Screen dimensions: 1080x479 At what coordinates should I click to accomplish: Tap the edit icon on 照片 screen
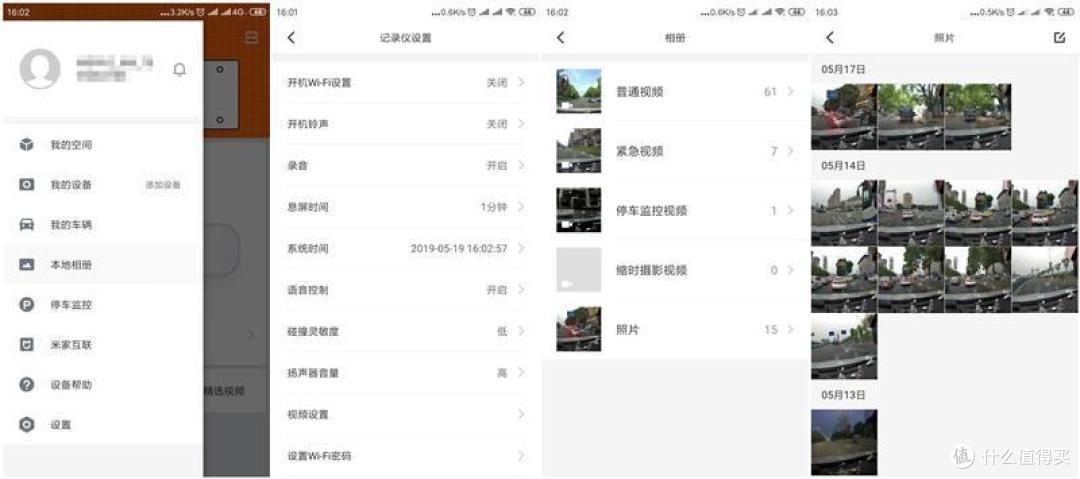coord(1059,38)
